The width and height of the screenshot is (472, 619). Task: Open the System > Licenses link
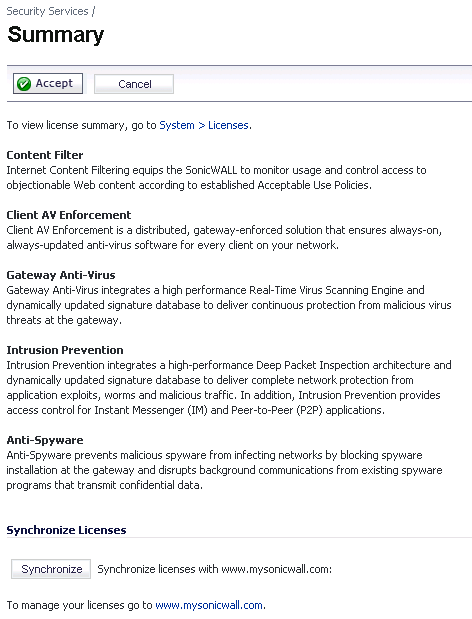point(204,125)
